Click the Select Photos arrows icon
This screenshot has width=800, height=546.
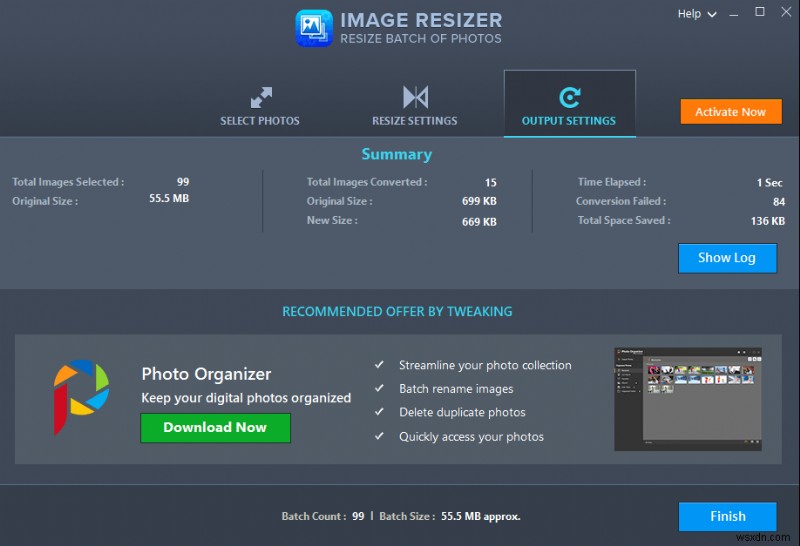click(x=261, y=97)
